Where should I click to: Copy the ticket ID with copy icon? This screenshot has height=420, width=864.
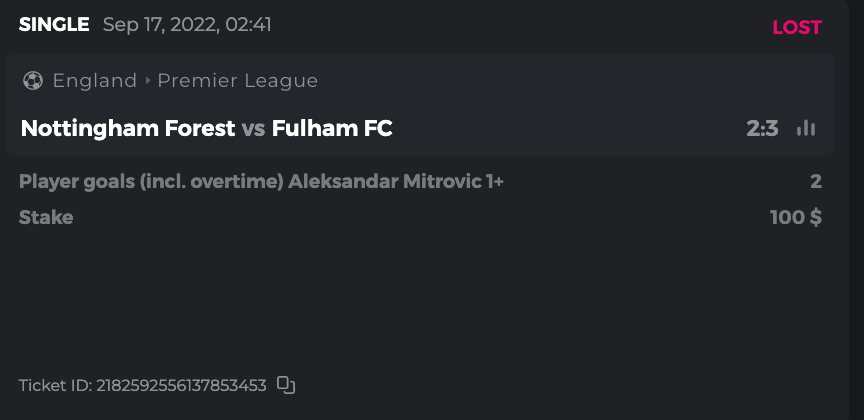[286, 385]
